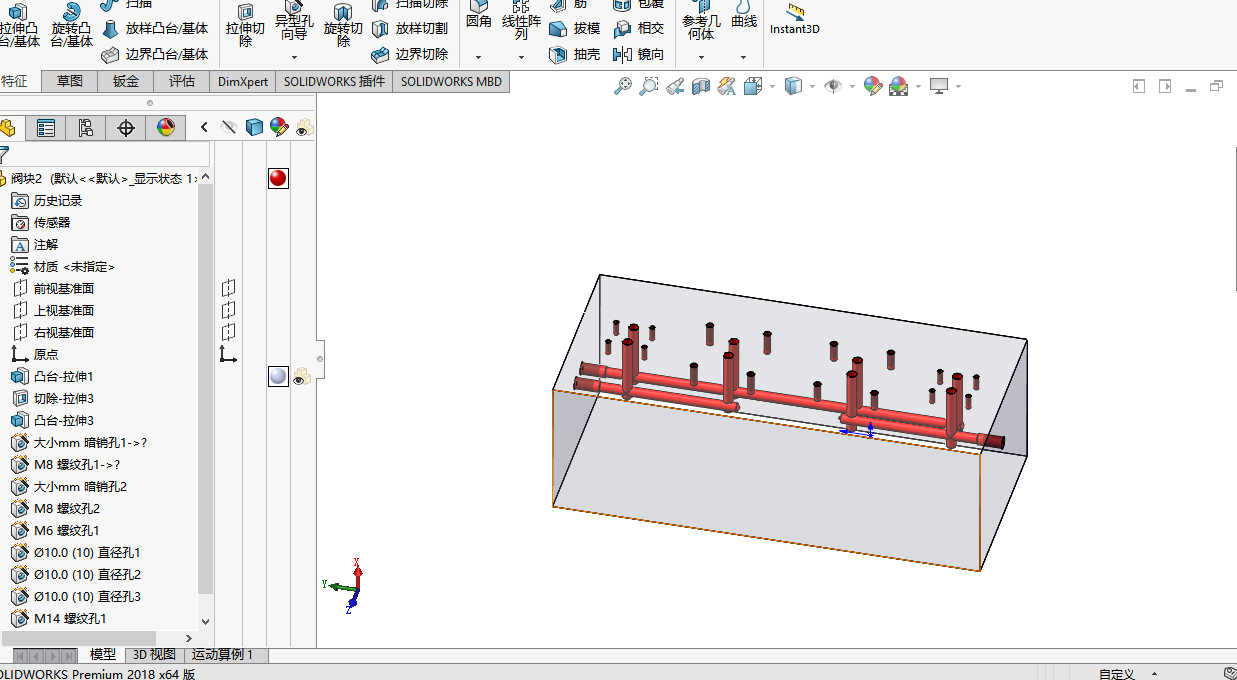Toggle visibility eye for 凸台-拉伸1

(301, 377)
